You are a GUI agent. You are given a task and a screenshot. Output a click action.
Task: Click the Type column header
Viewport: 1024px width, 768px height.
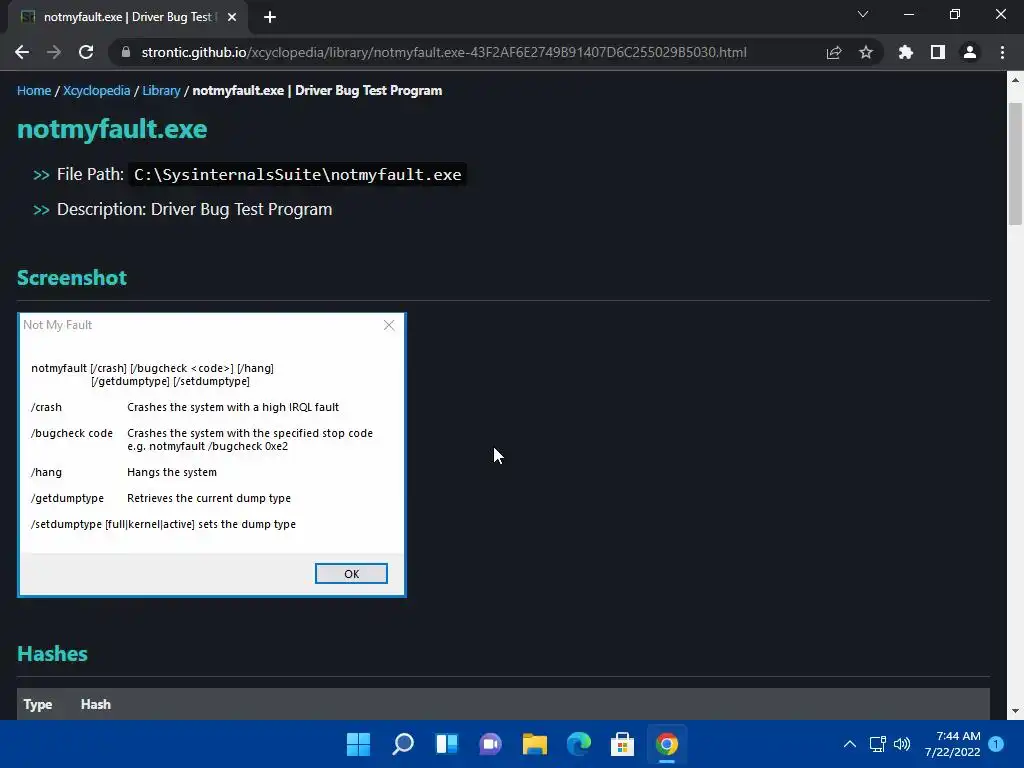(38, 705)
